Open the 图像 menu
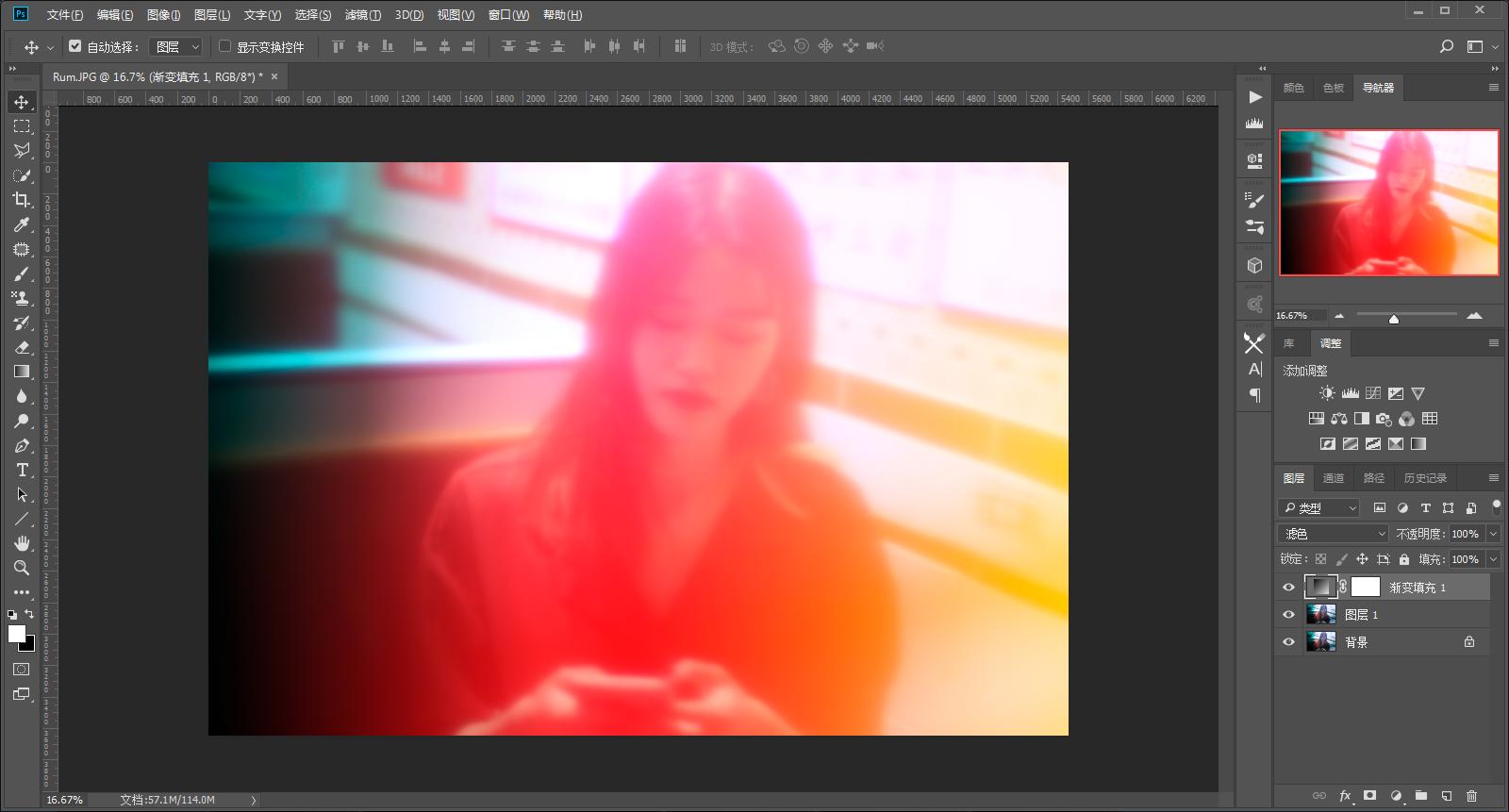The width and height of the screenshot is (1509, 812). pos(163,15)
